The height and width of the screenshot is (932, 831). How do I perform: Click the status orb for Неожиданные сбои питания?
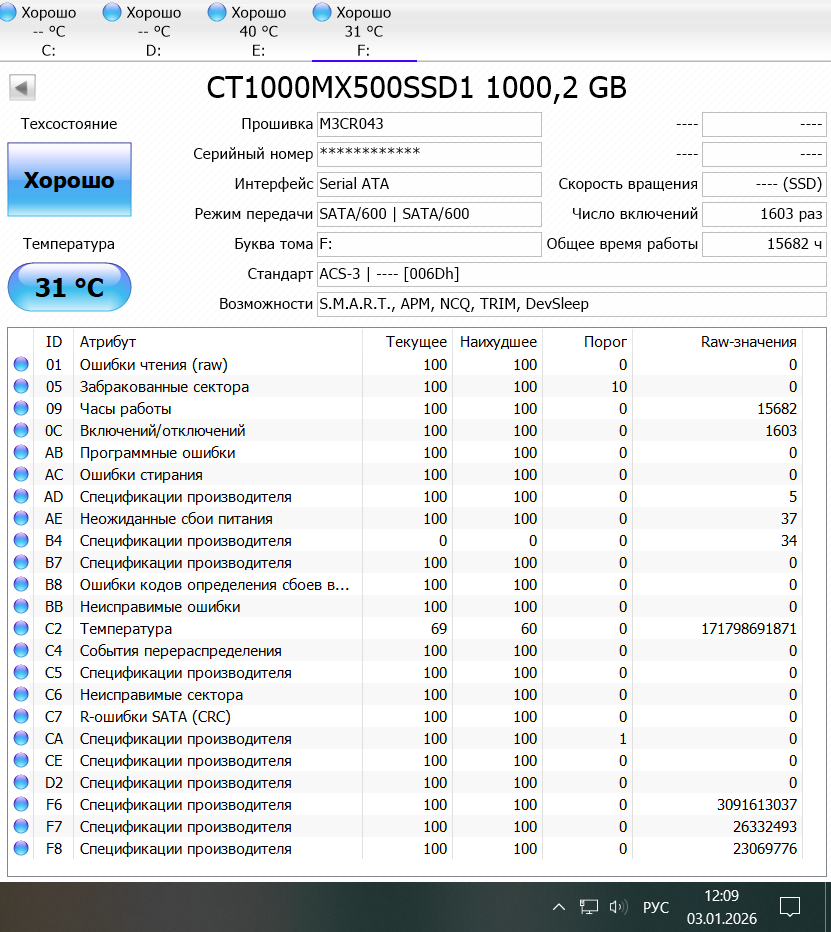point(21,518)
